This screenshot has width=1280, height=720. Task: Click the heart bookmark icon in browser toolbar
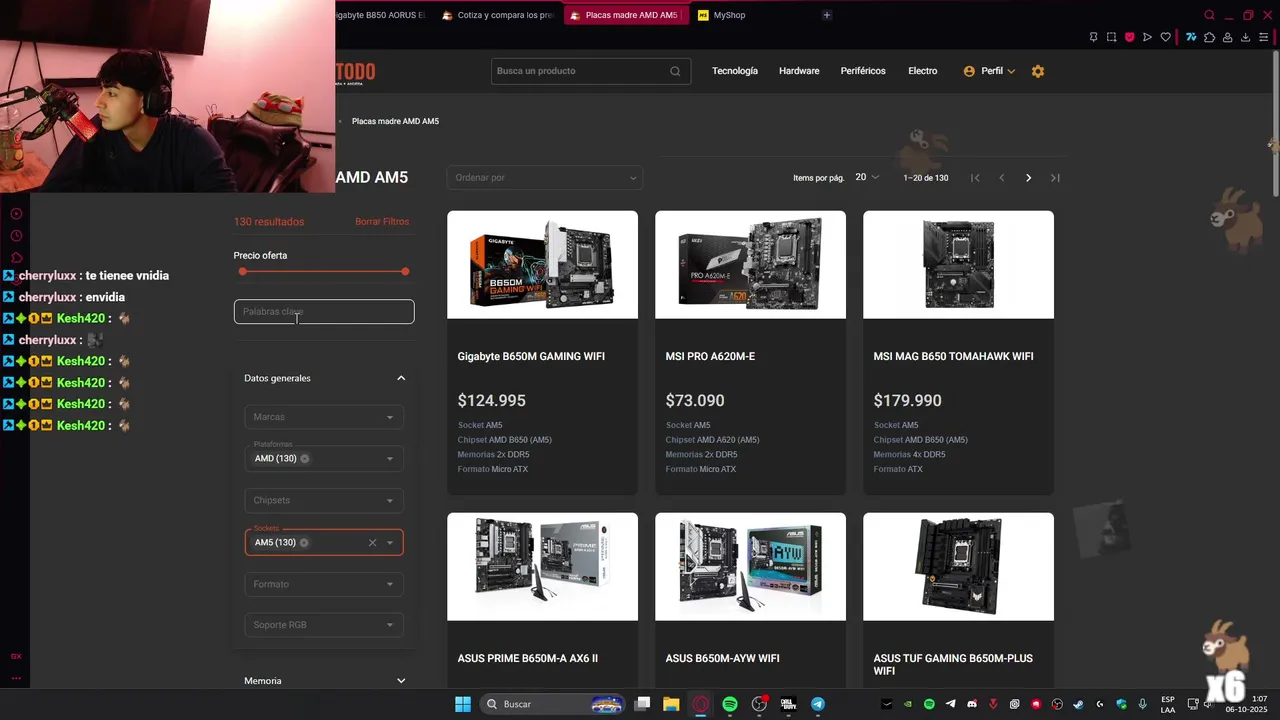click(1167, 38)
